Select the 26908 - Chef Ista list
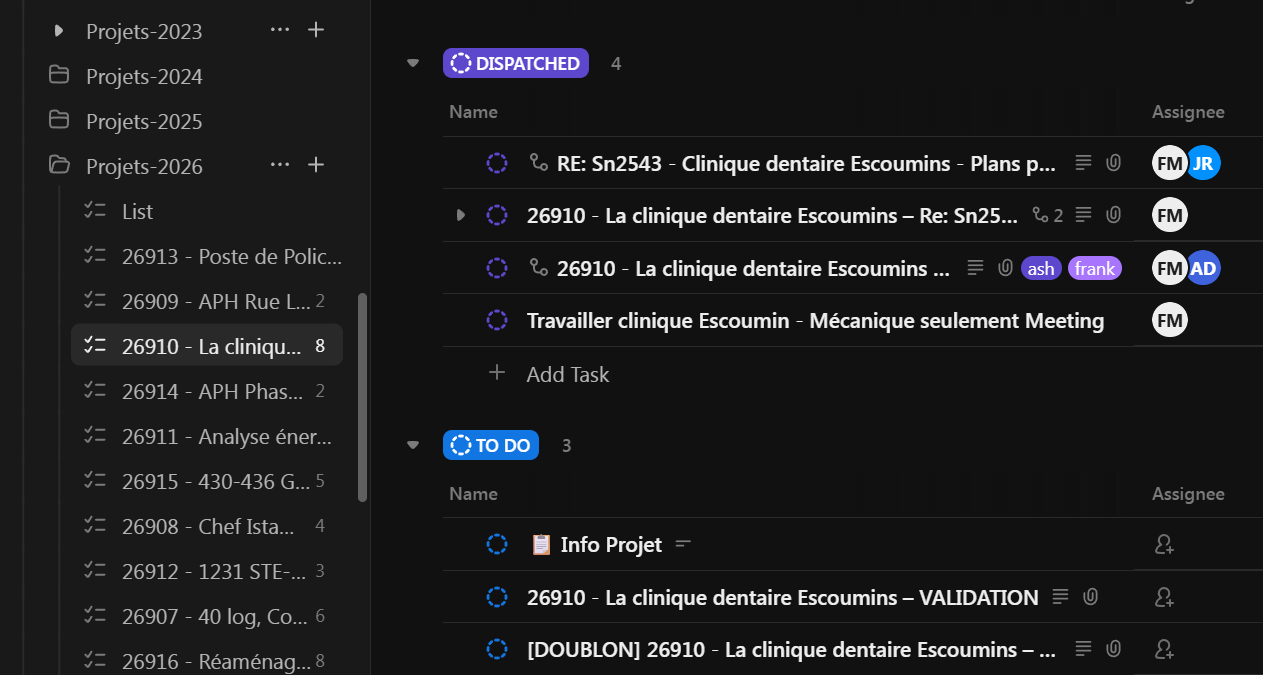 coord(208,526)
